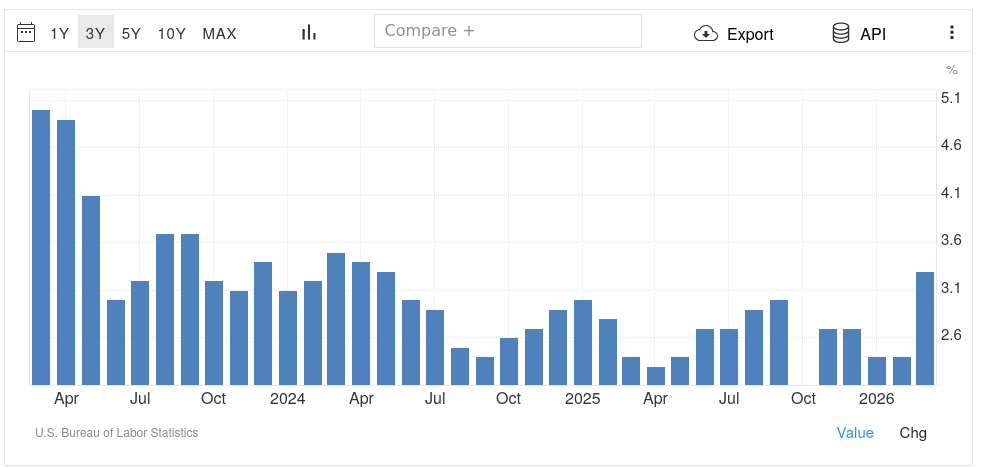Switch to the 10Y time range
Image resolution: width=983 pixels, height=468 pixels.
click(172, 34)
